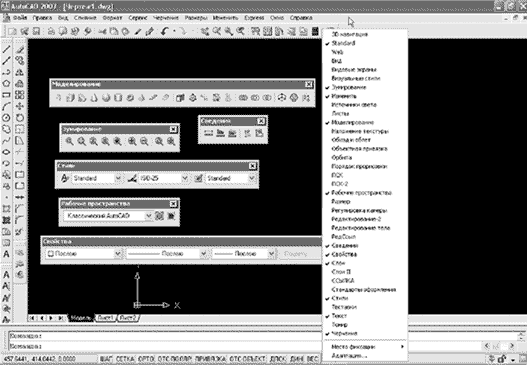
Task: Switch to the Лист2 layout tab
Action: click(x=128, y=318)
